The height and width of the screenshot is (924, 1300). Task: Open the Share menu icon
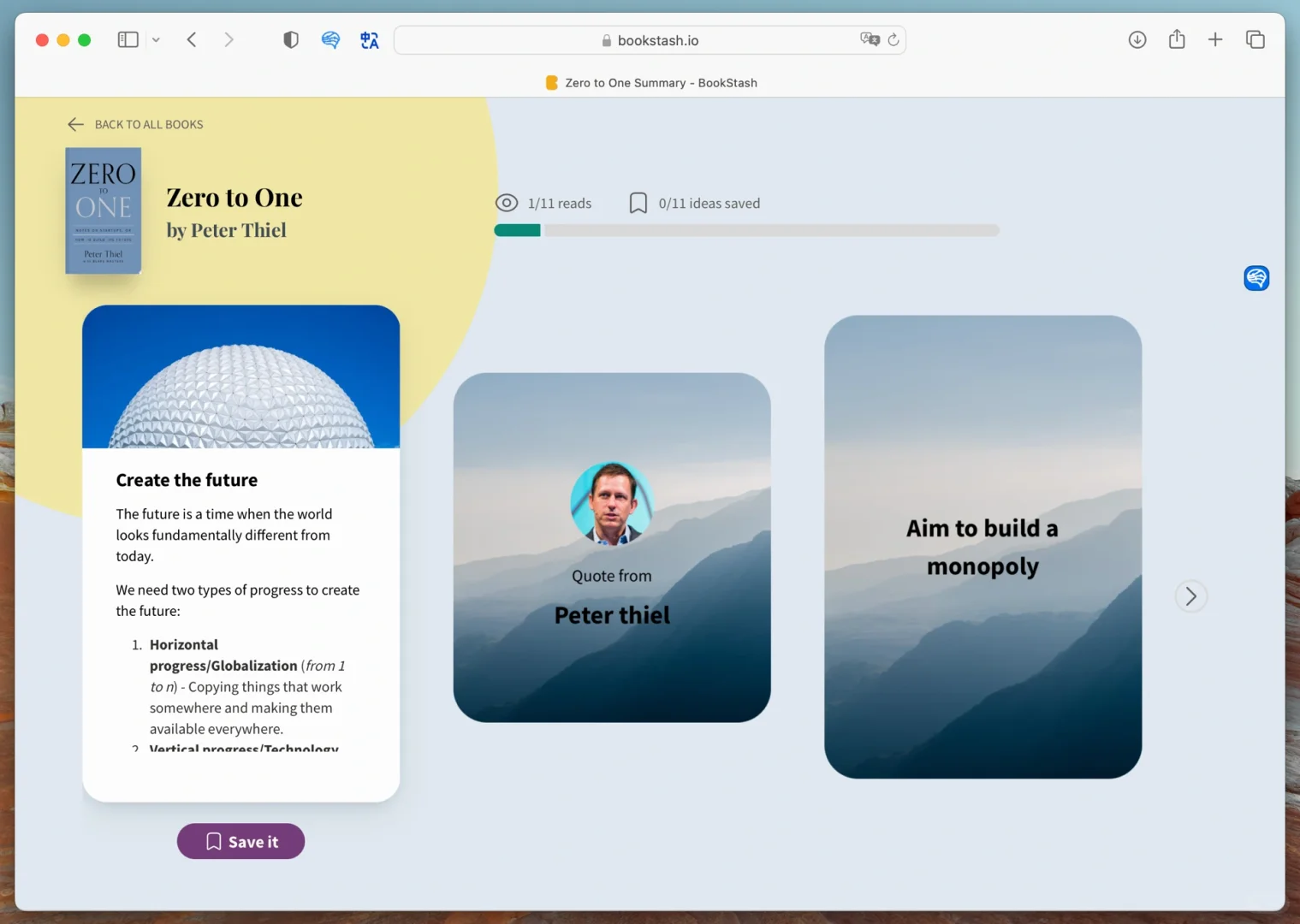point(1177,38)
